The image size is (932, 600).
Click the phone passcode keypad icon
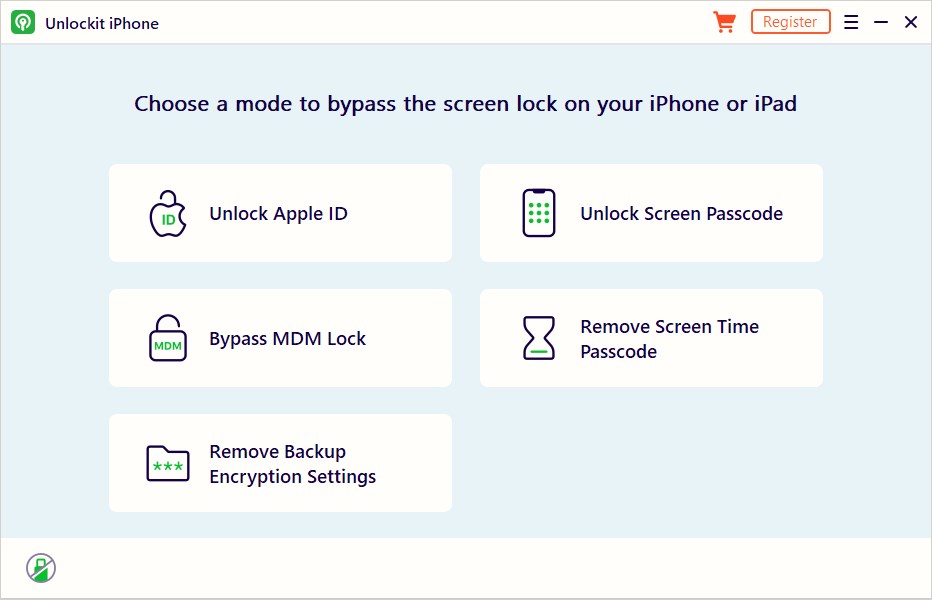pos(539,213)
